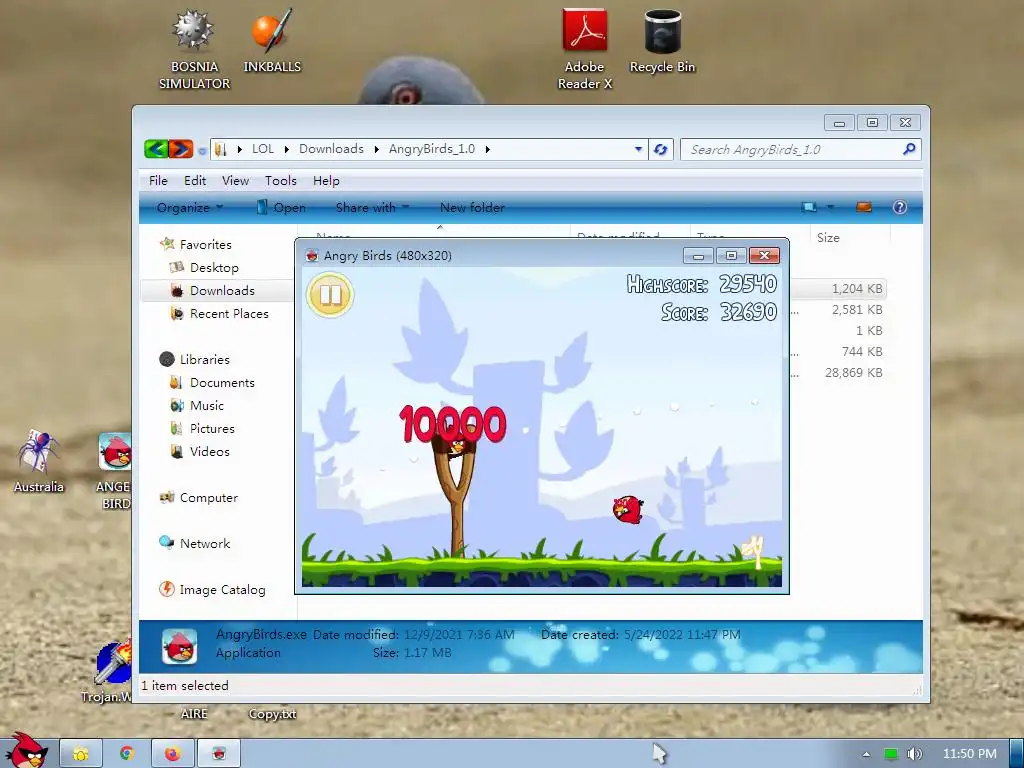Viewport: 1024px width, 768px height.
Task: Open Explorer help question mark
Action: 899,207
